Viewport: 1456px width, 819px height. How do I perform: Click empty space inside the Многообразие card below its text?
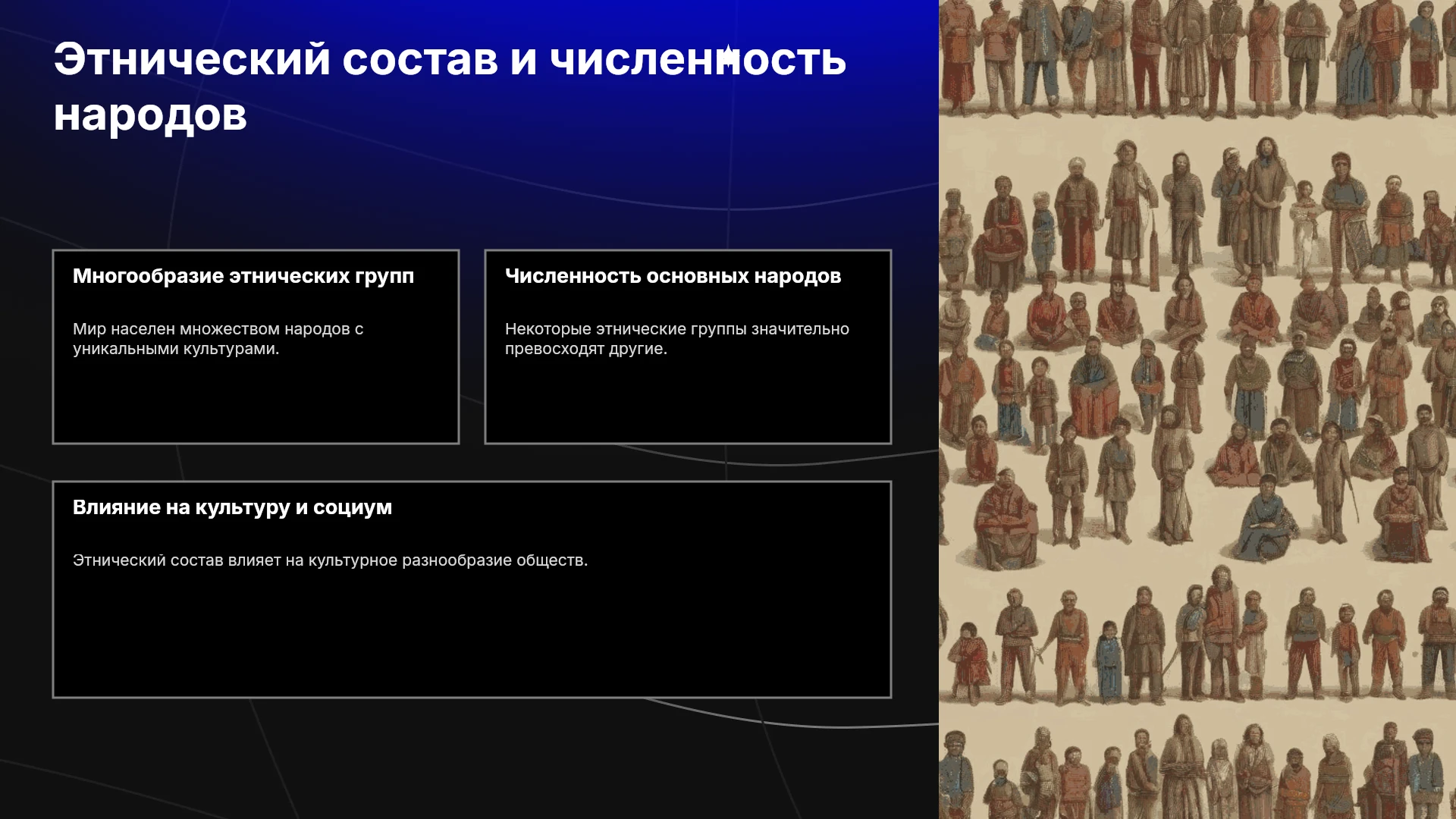(256, 402)
